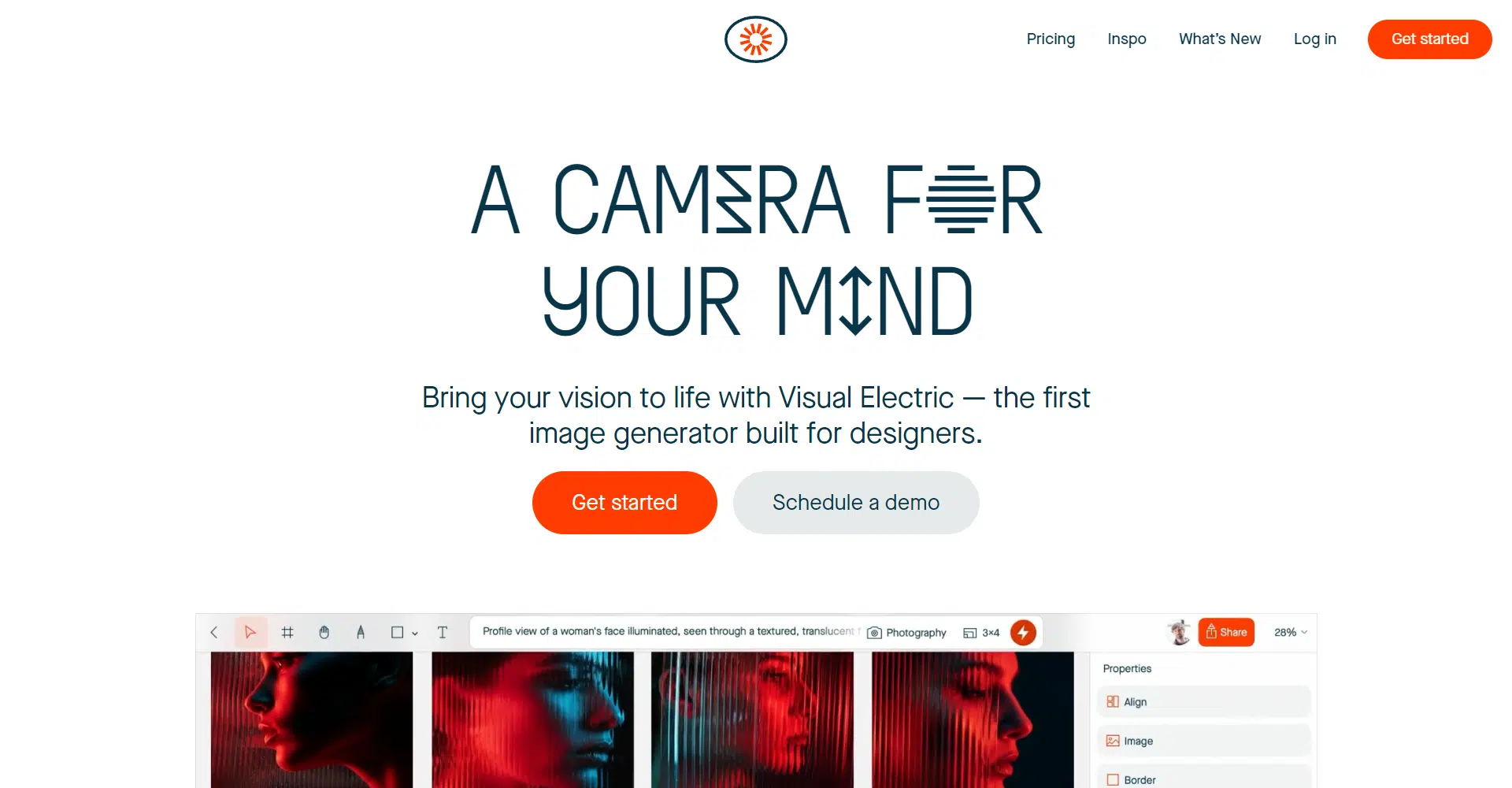Open the Pricing page
Image resolution: width=1512 pixels, height=788 pixels.
[x=1051, y=39]
